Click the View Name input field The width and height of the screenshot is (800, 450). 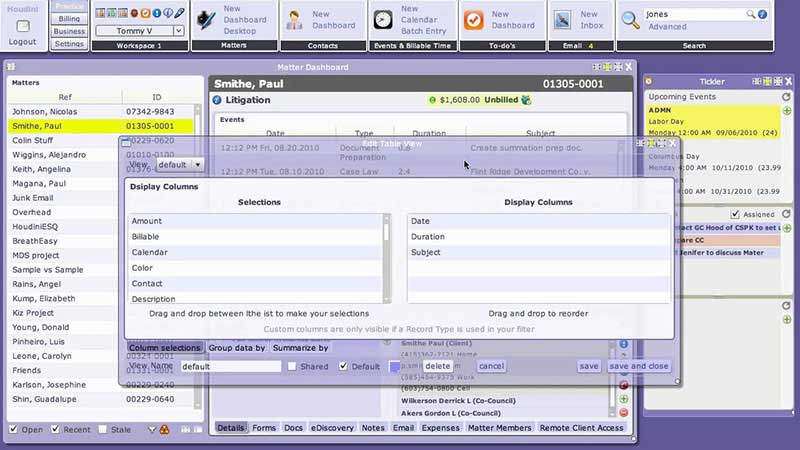tap(231, 366)
